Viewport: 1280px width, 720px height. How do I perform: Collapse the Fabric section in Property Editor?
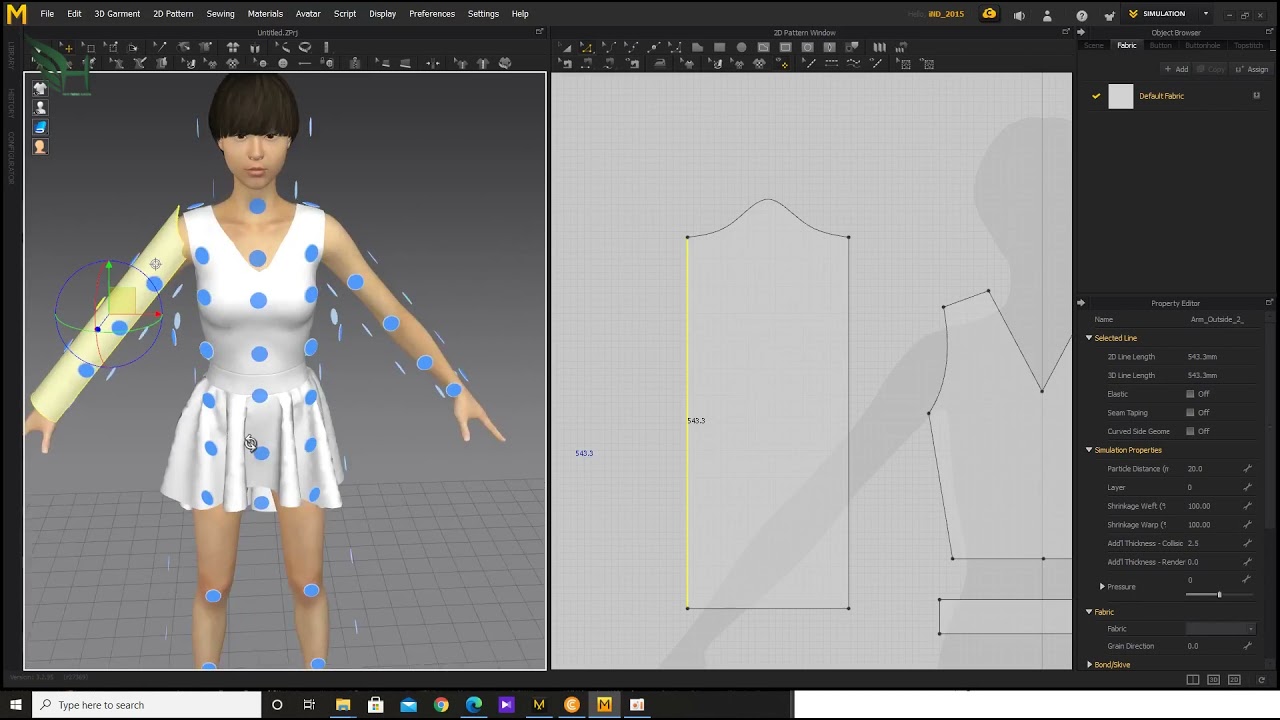point(1089,612)
